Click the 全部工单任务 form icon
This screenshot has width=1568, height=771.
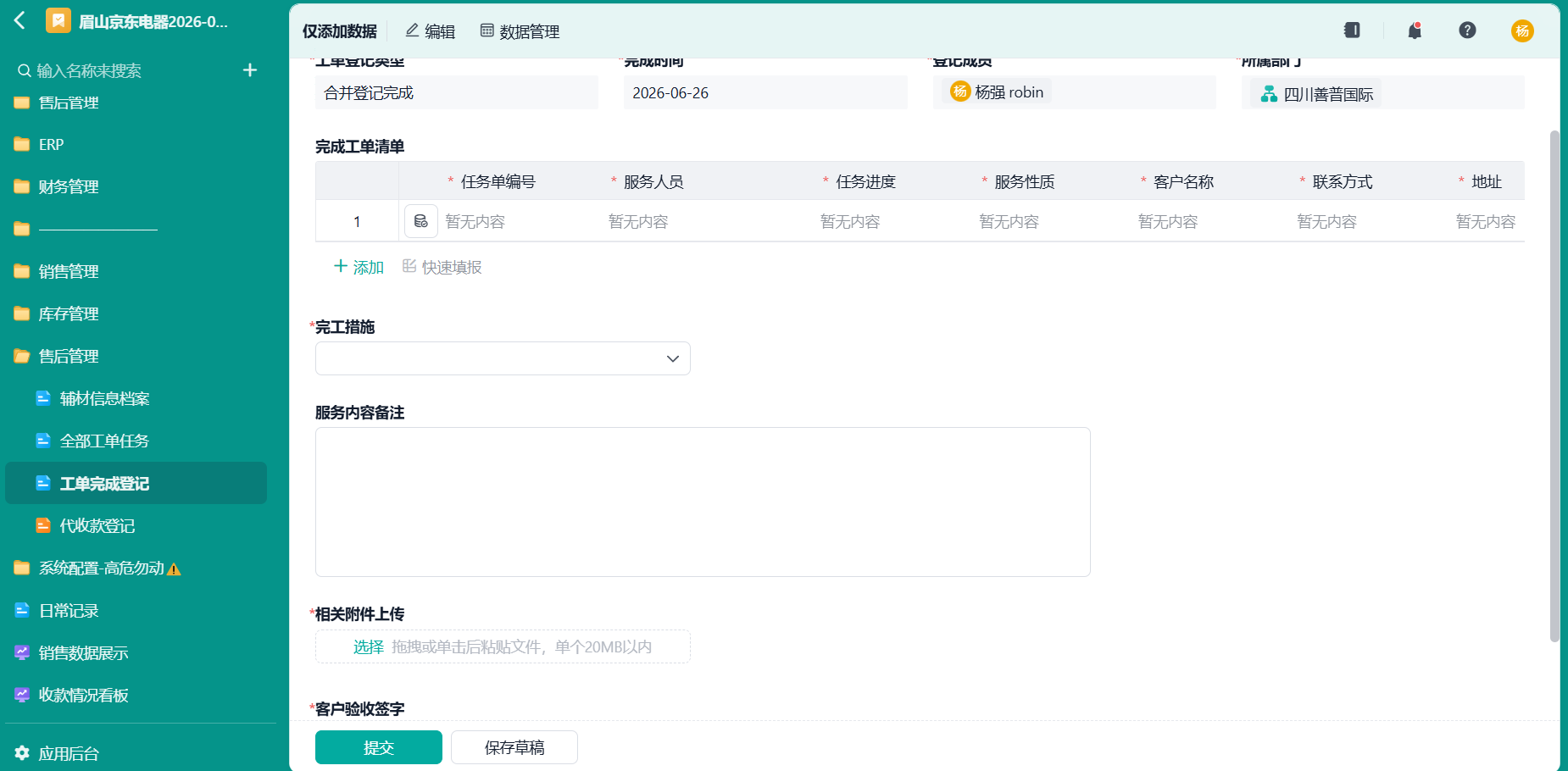pos(43,441)
